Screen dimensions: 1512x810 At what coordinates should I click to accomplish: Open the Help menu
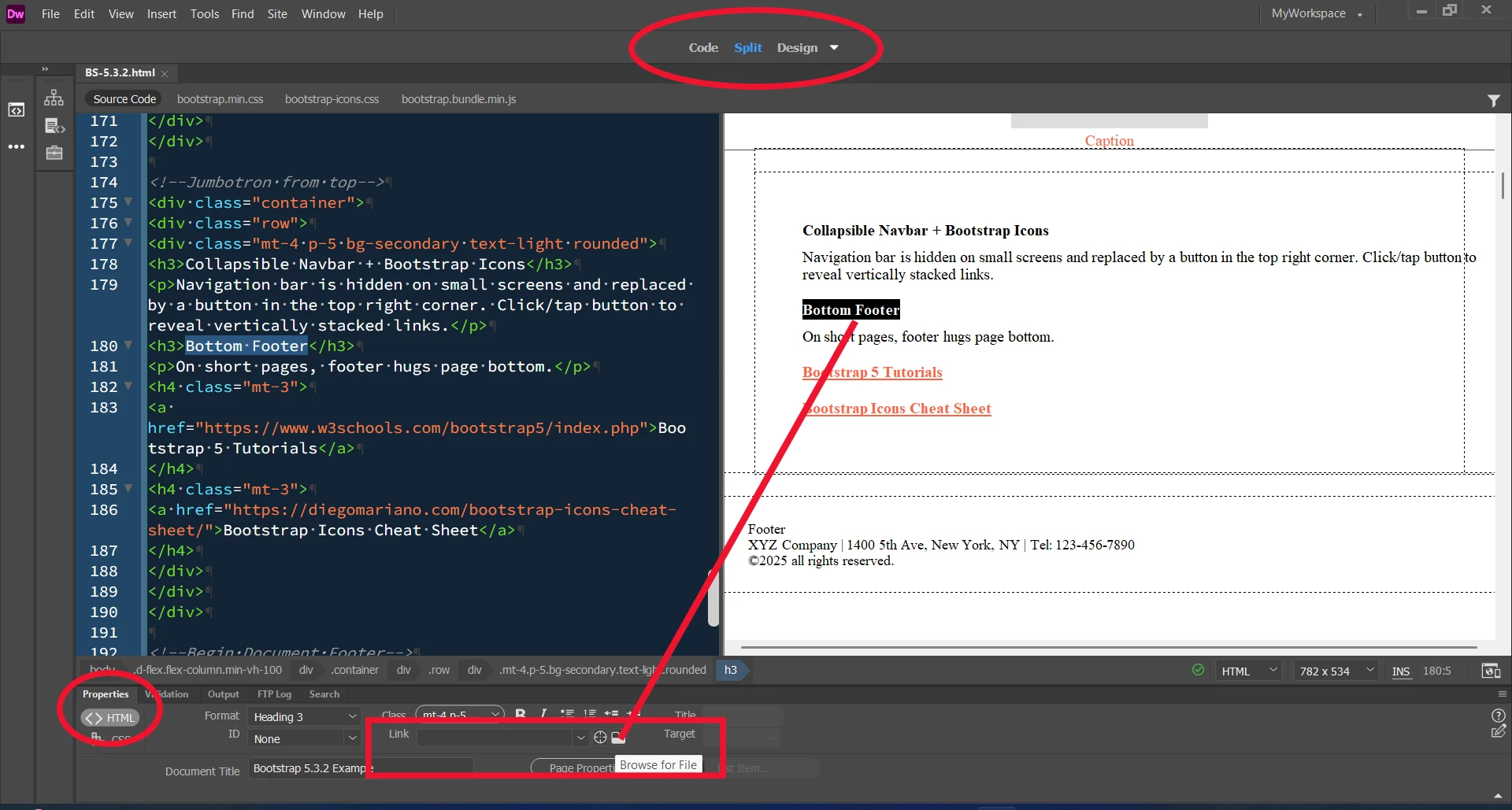(370, 14)
